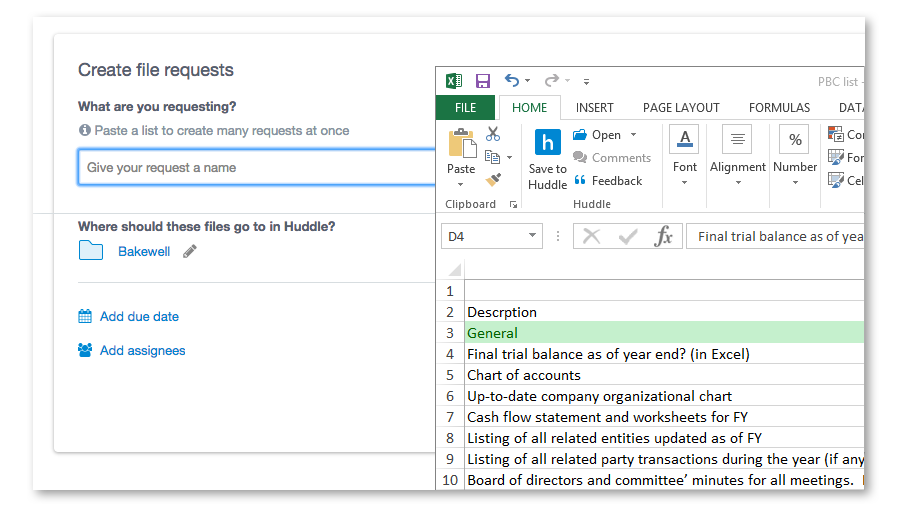The image size is (897, 508).
Task: Click the Conditional Formatting icon
Action: [836, 134]
